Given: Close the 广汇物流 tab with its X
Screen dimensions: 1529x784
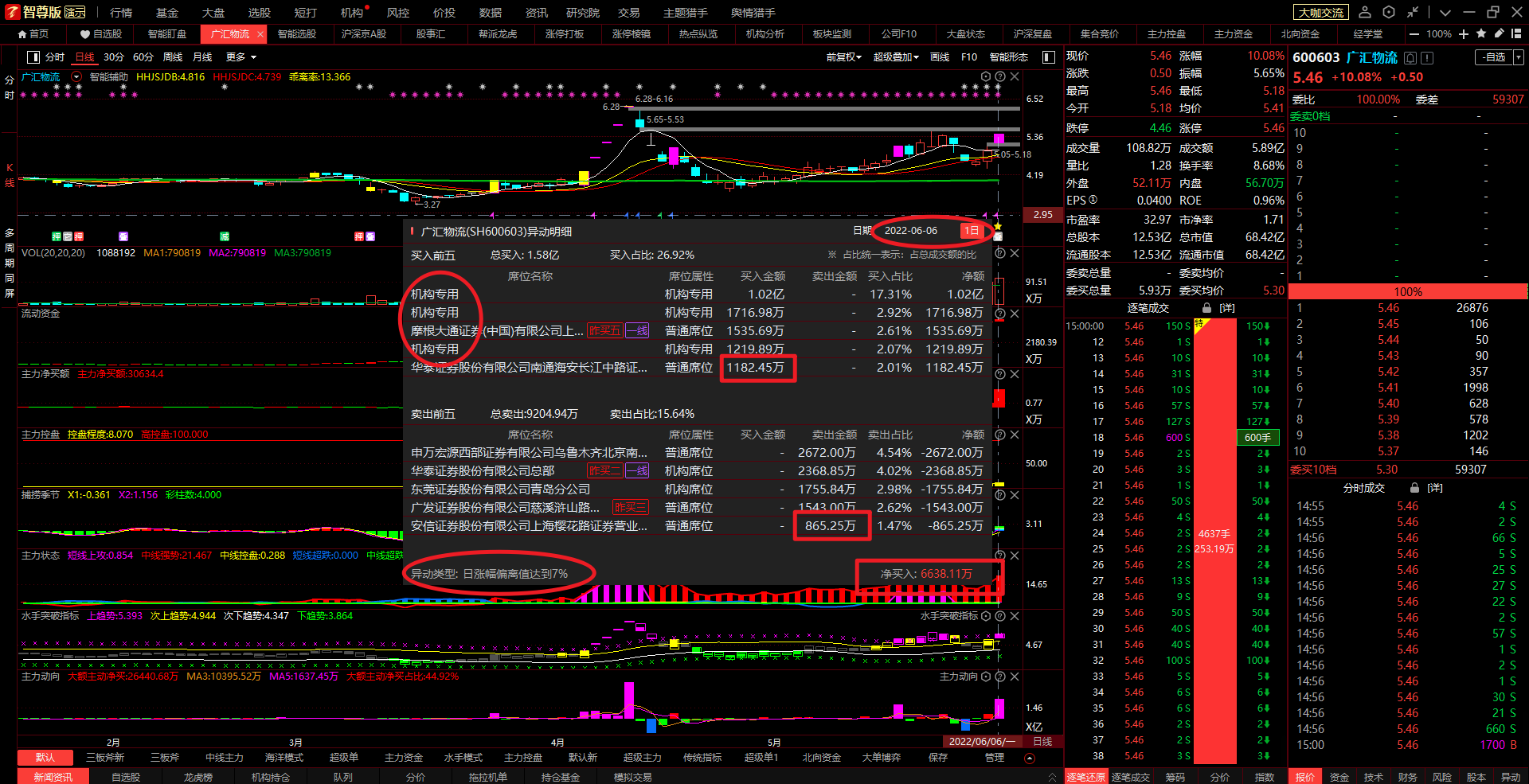Looking at the screenshot, I should click(260, 34).
